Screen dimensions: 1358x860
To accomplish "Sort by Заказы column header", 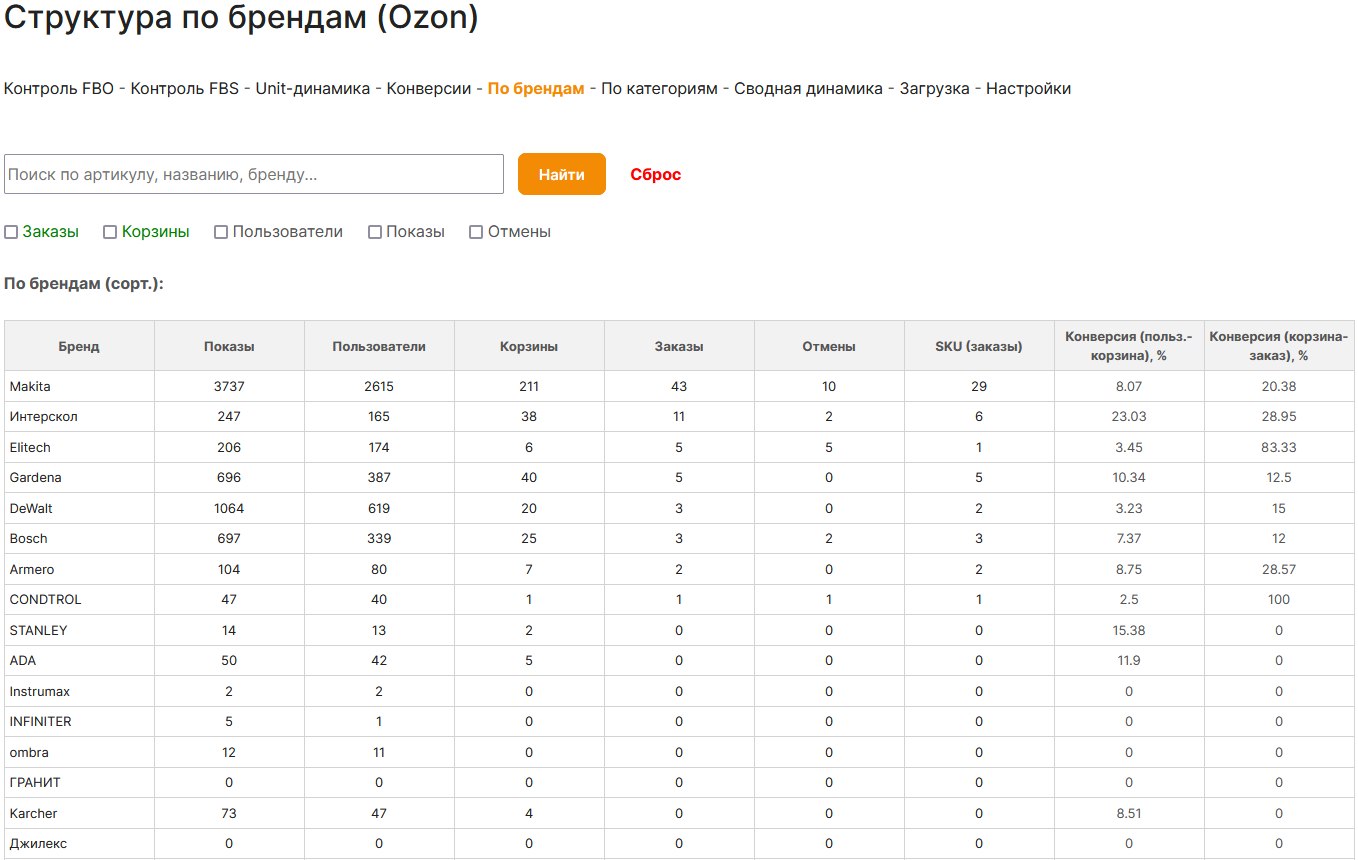I will pyautogui.click(x=679, y=347).
